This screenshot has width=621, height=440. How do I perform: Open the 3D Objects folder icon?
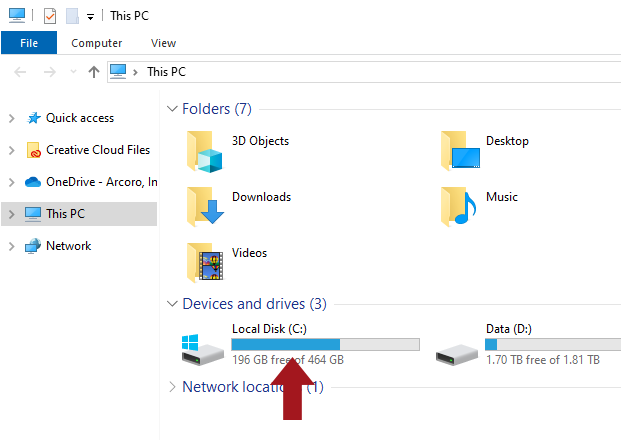pos(204,151)
